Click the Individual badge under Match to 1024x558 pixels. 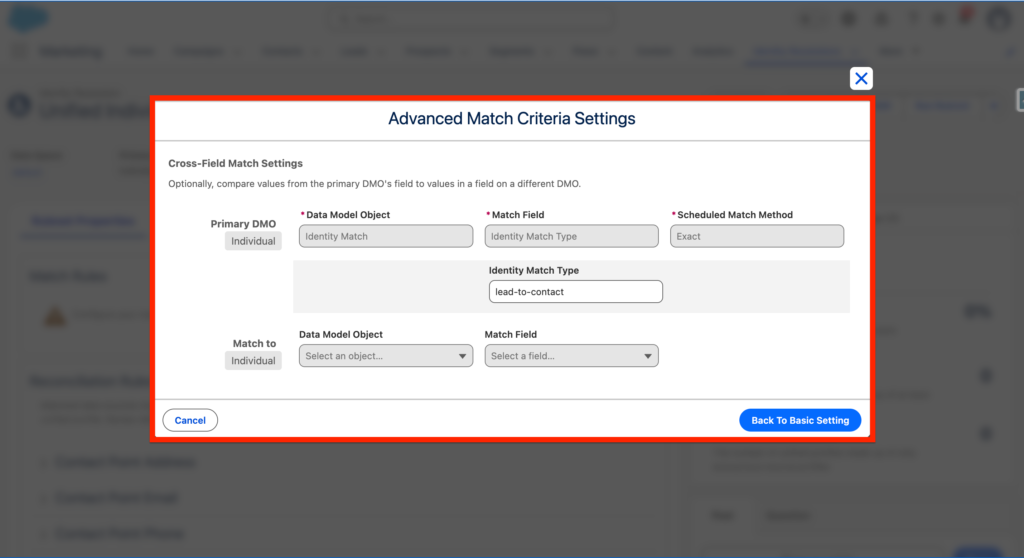[253, 361]
